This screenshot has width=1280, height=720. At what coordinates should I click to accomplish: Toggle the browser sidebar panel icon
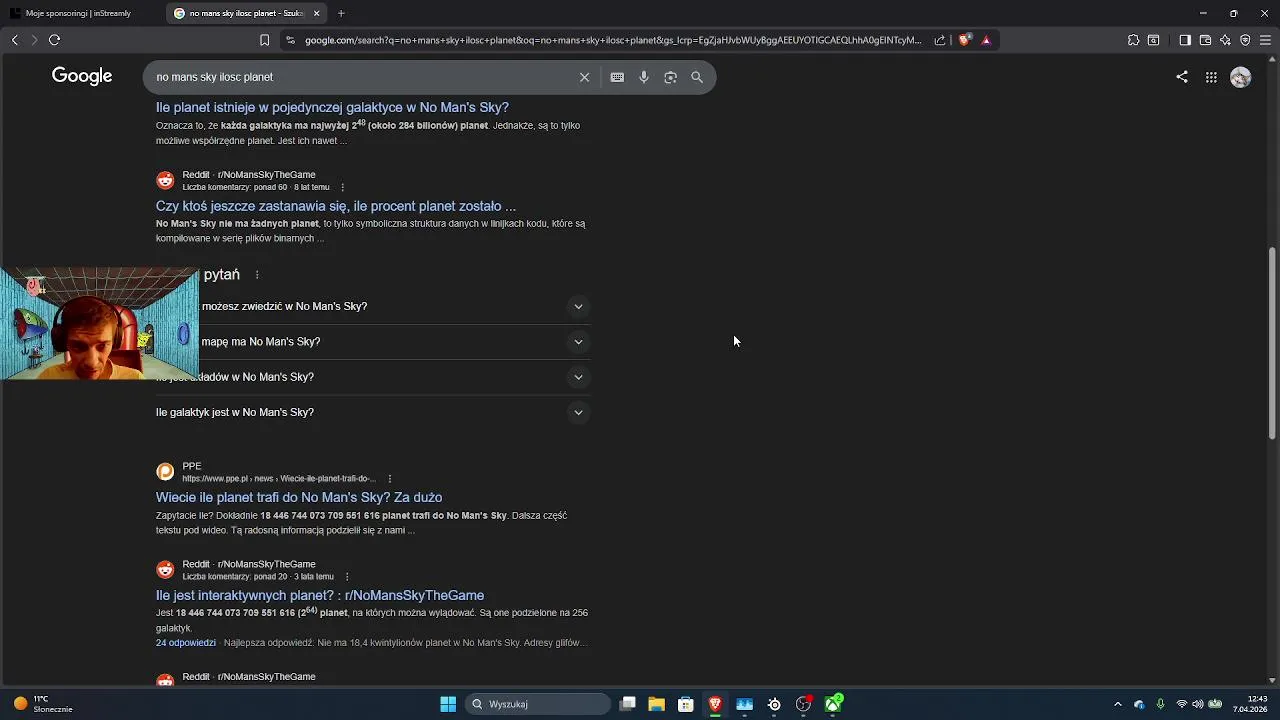pos(1185,40)
